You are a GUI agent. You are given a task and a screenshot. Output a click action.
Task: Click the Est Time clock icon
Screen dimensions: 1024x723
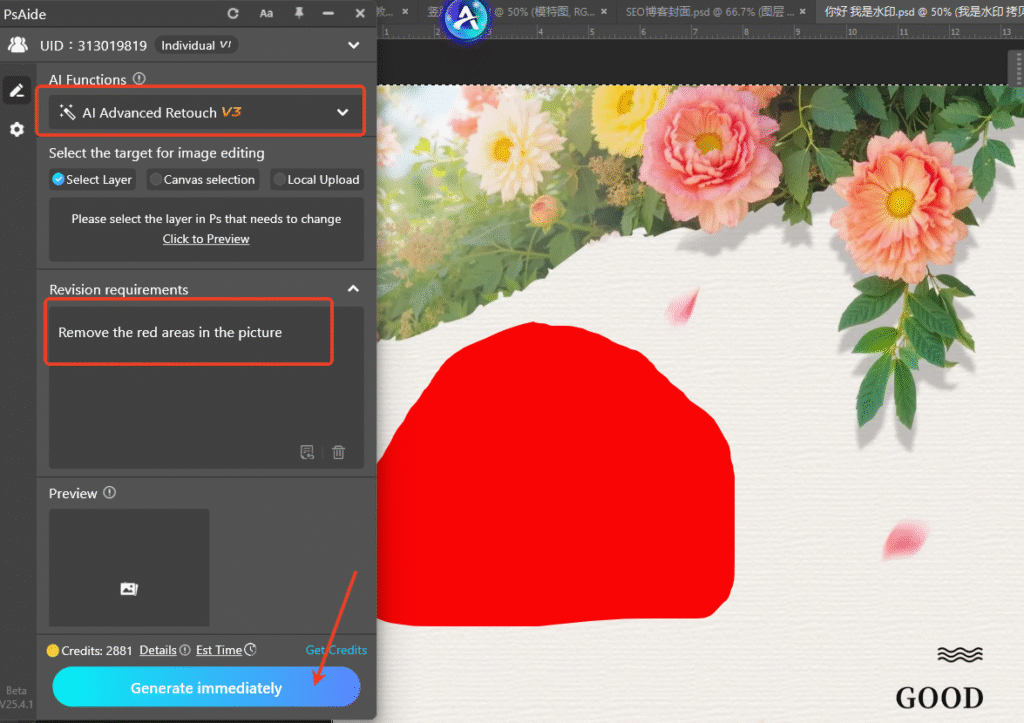(x=250, y=650)
